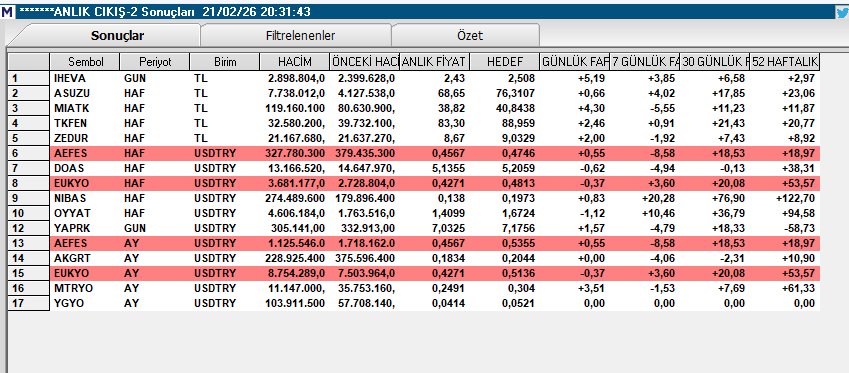Click the Twitter bird icon
This screenshot has width=849, height=373.
842,11
